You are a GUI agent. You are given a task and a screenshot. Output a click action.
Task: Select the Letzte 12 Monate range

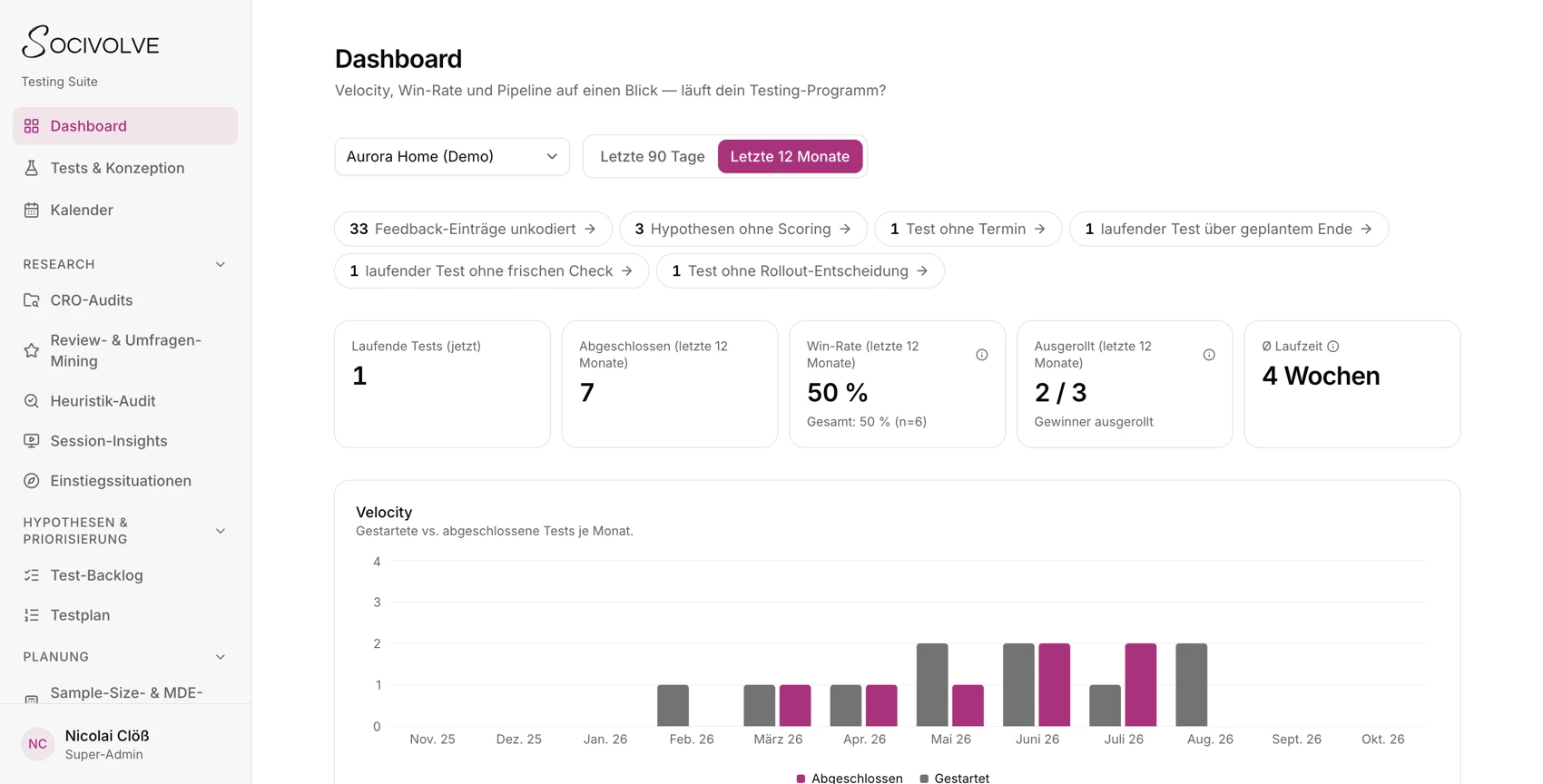click(790, 156)
